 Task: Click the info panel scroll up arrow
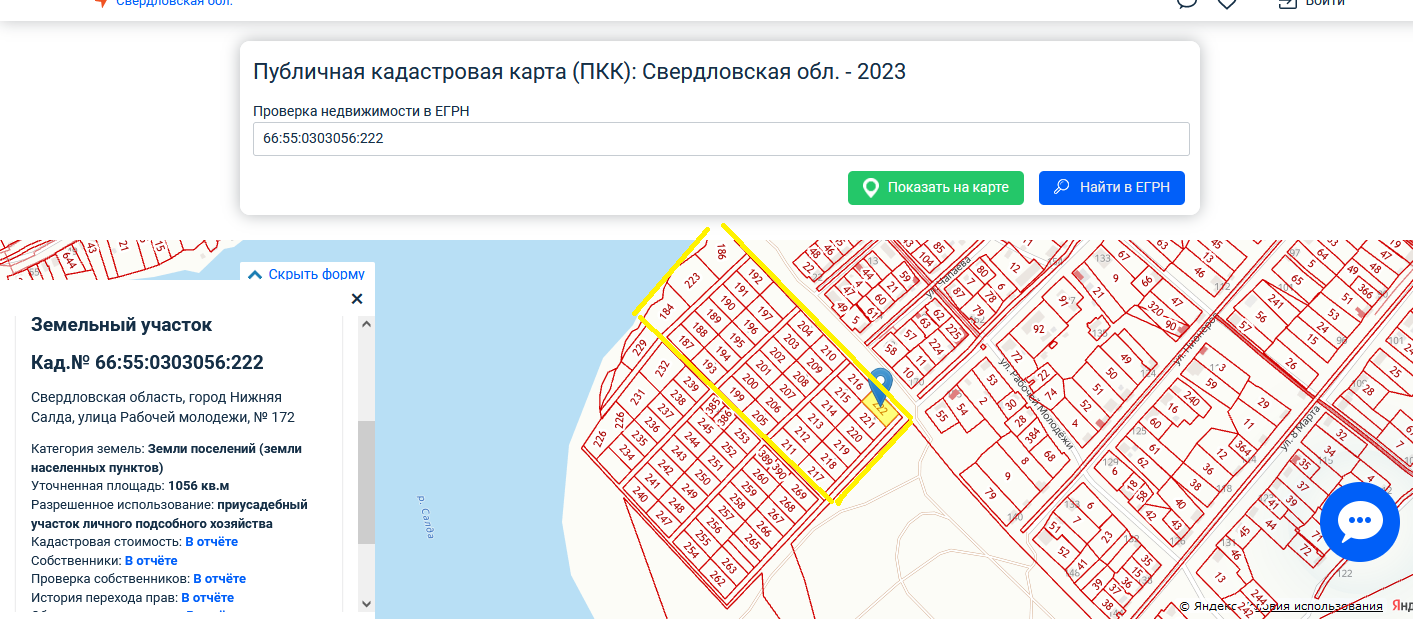coord(366,324)
